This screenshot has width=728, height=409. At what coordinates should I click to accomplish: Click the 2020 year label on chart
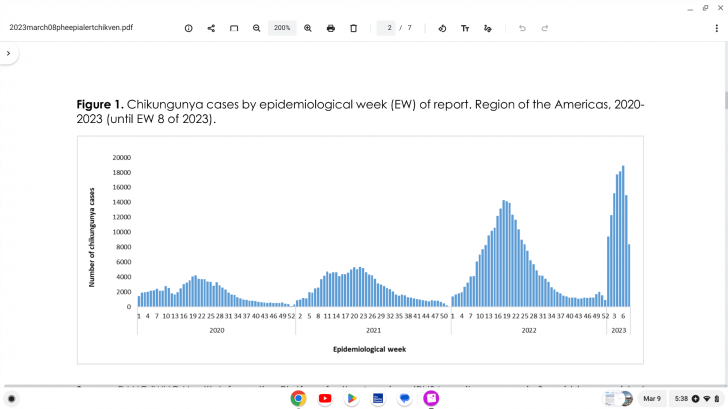(217, 331)
